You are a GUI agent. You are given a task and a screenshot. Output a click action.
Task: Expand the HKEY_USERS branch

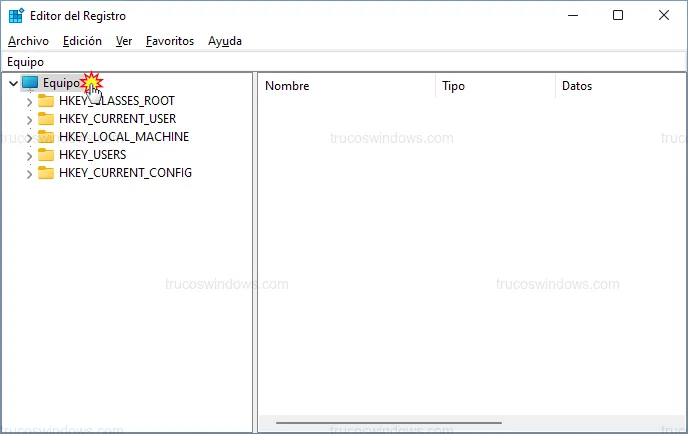point(29,155)
